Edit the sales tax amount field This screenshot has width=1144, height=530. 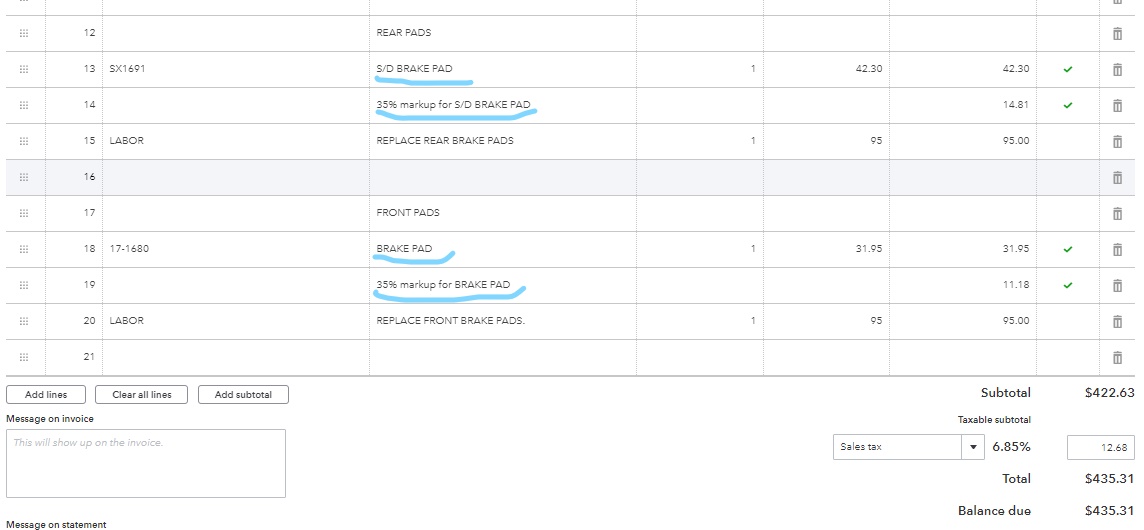click(x=1101, y=448)
